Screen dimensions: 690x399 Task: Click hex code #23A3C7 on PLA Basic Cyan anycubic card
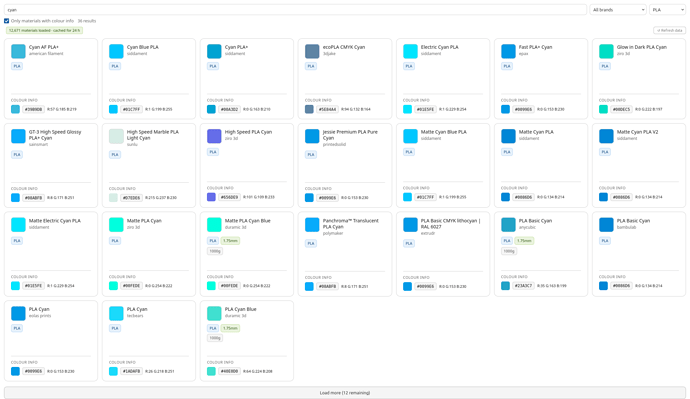pos(523,286)
